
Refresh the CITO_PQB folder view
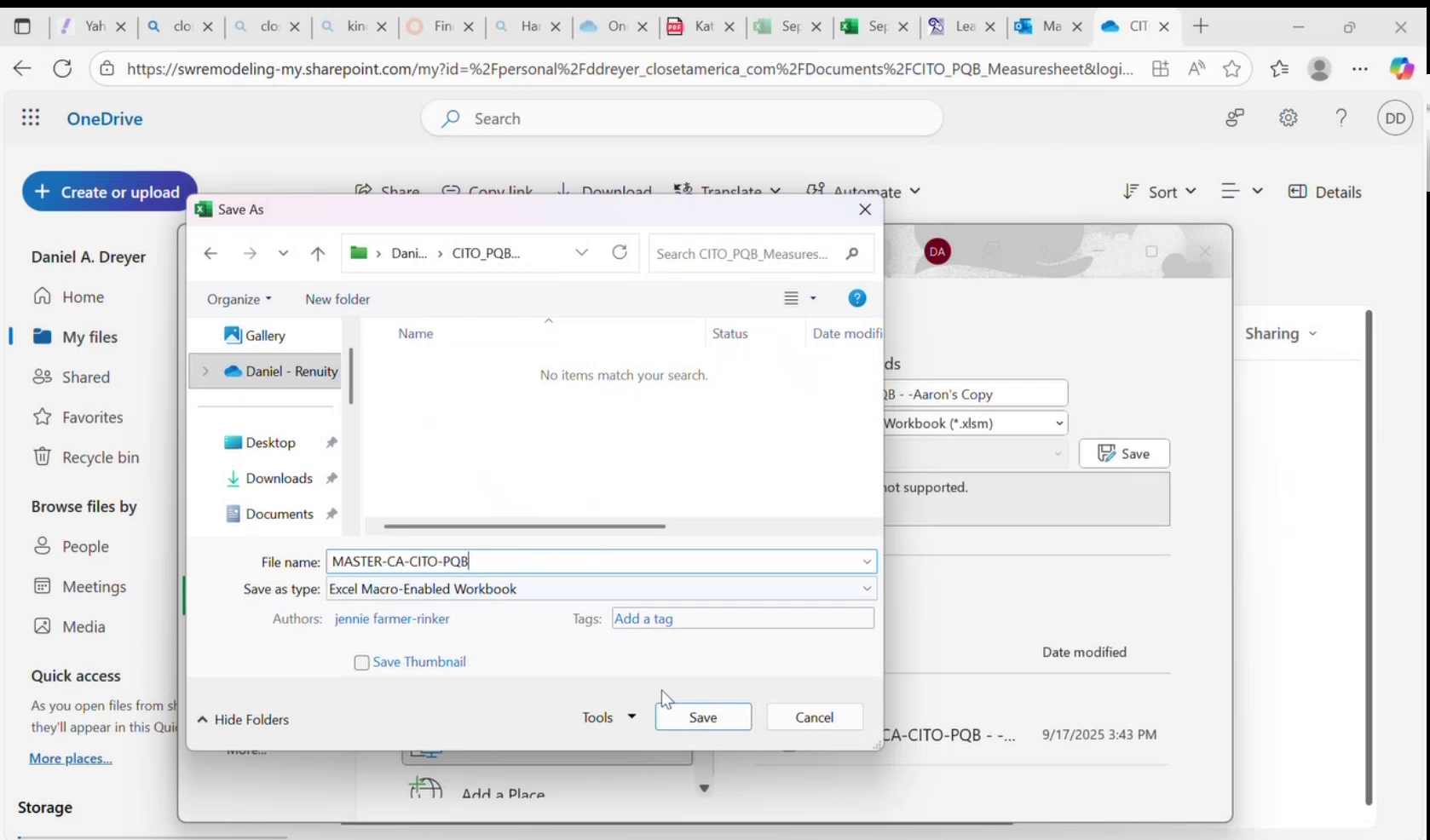click(x=620, y=253)
